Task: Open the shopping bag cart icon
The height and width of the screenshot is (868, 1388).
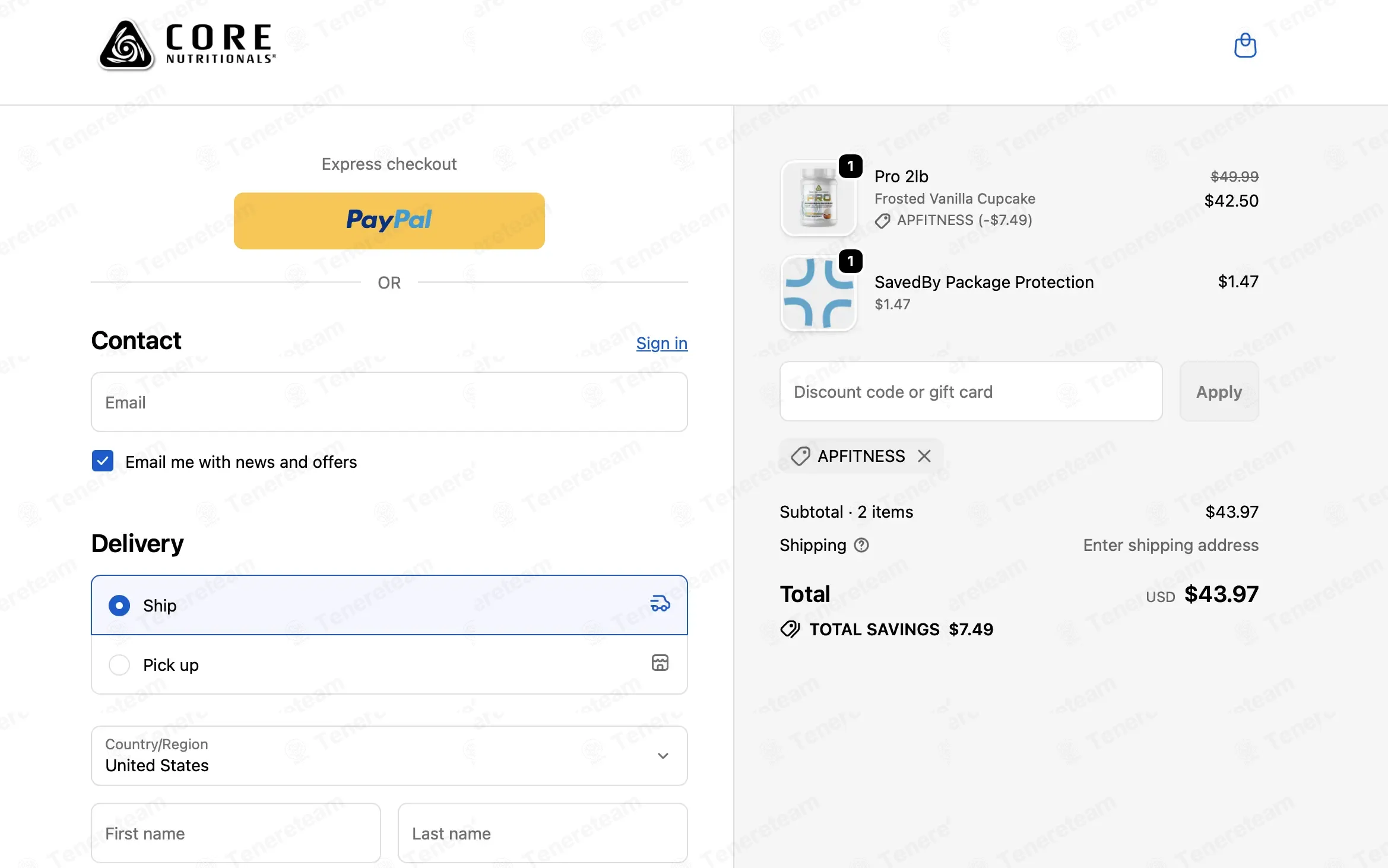Action: coord(1245,45)
